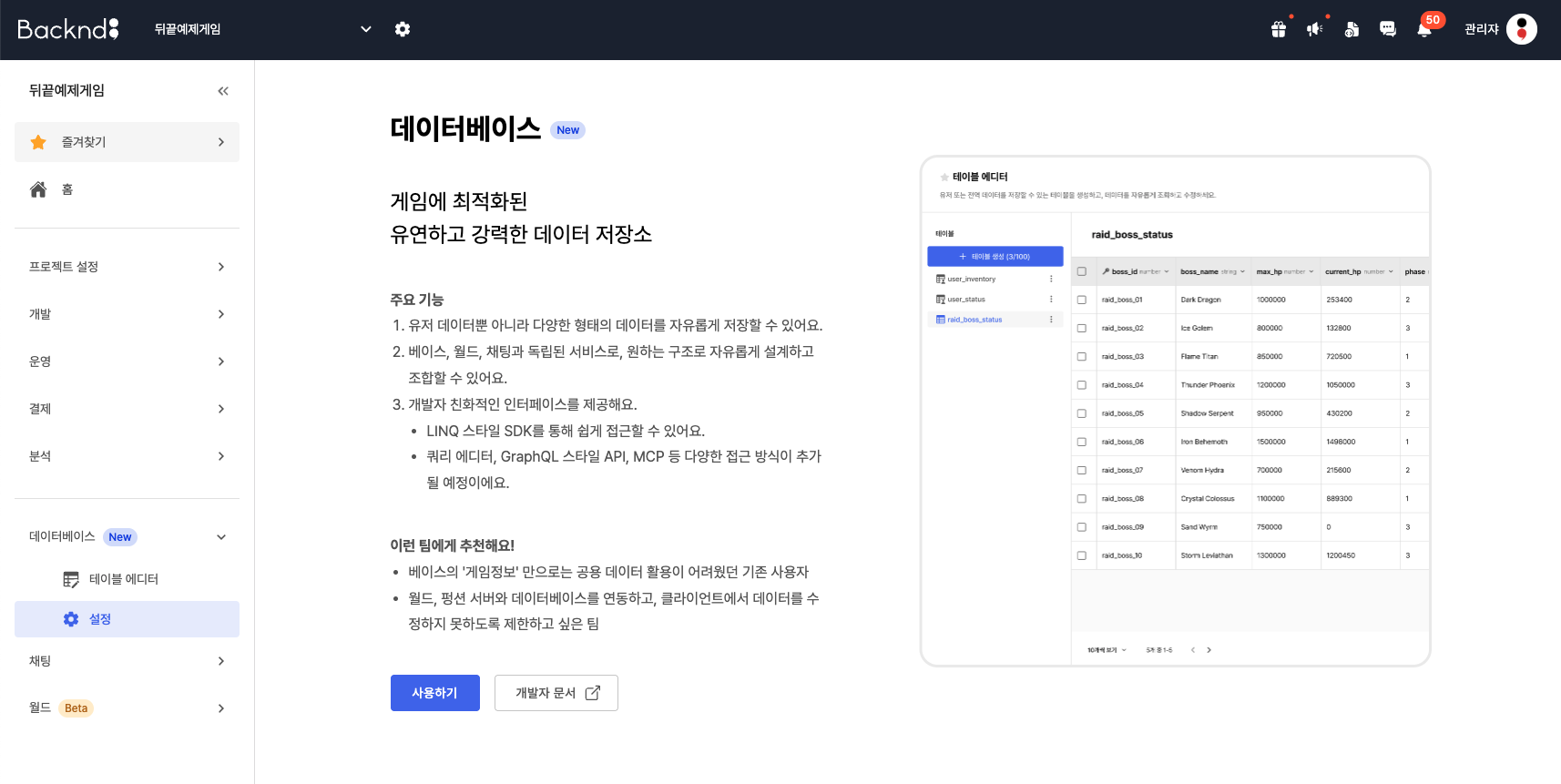Image resolution: width=1561 pixels, height=784 pixels.
Task: Expand the 결제 menu
Action: point(127,409)
